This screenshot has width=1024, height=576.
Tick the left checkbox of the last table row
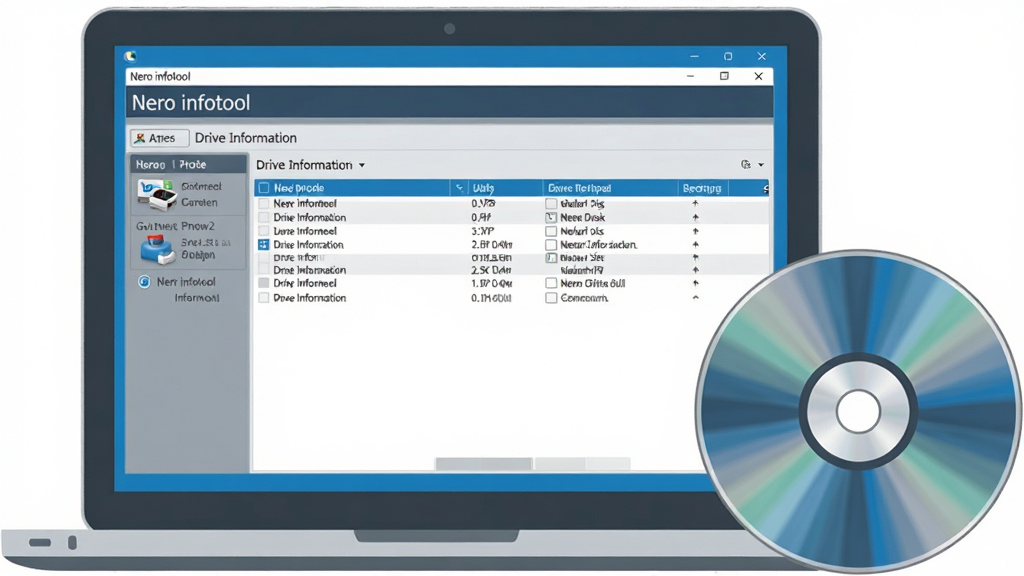[264, 298]
